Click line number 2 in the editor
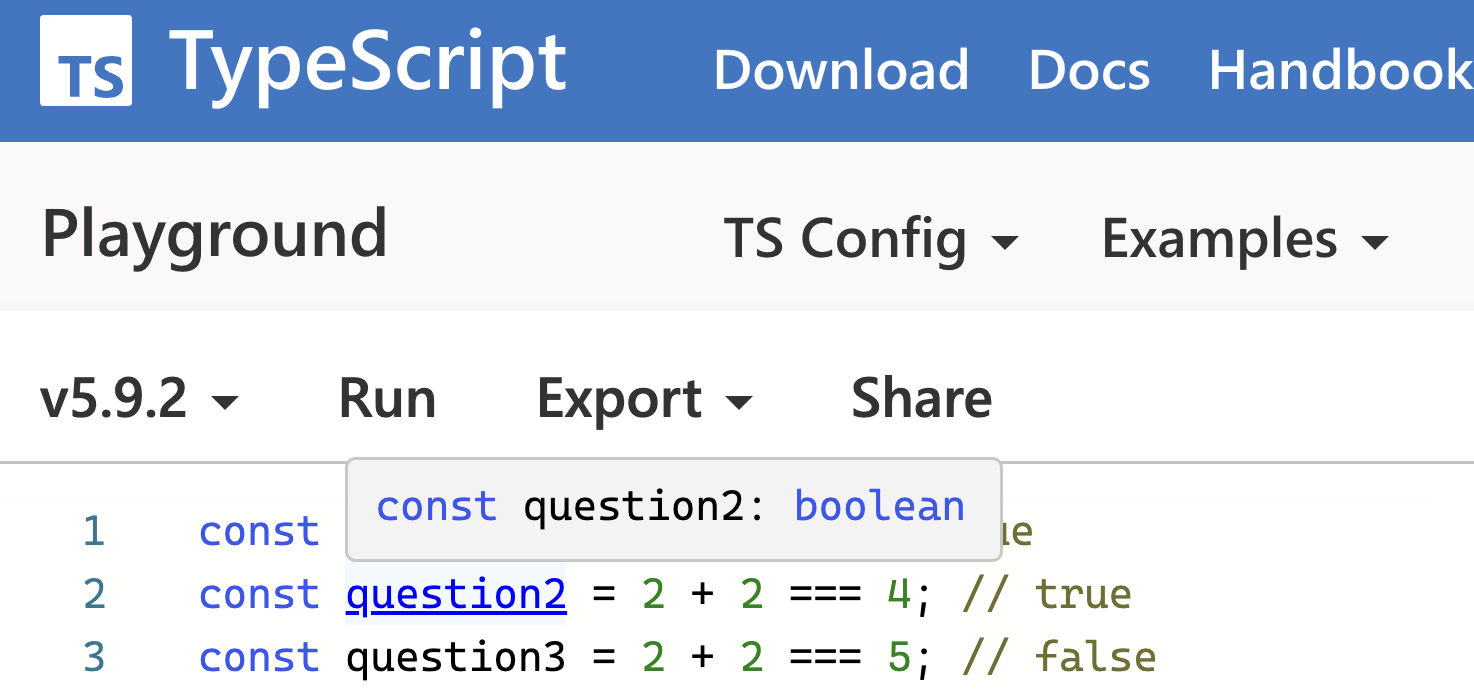Screen dimensions: 1474x694 [x=93, y=593]
